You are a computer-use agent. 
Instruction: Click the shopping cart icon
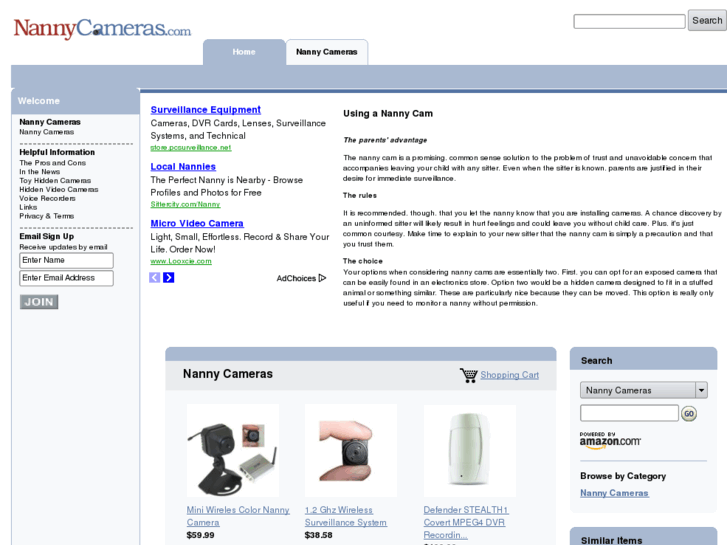(x=469, y=375)
